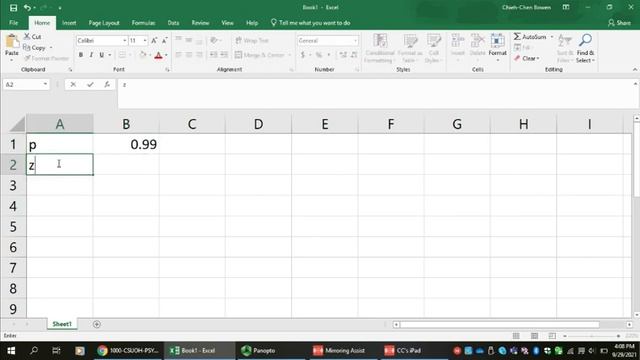
Task: Click the AutoSum sigma icon
Action: [x=517, y=37]
